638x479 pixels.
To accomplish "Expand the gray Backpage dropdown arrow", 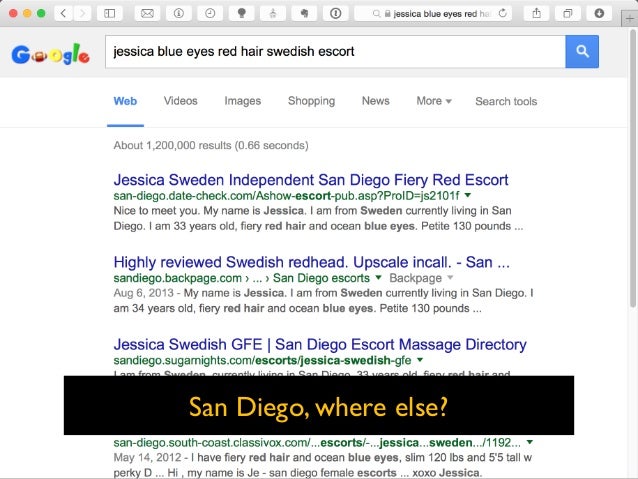I will 450,278.
